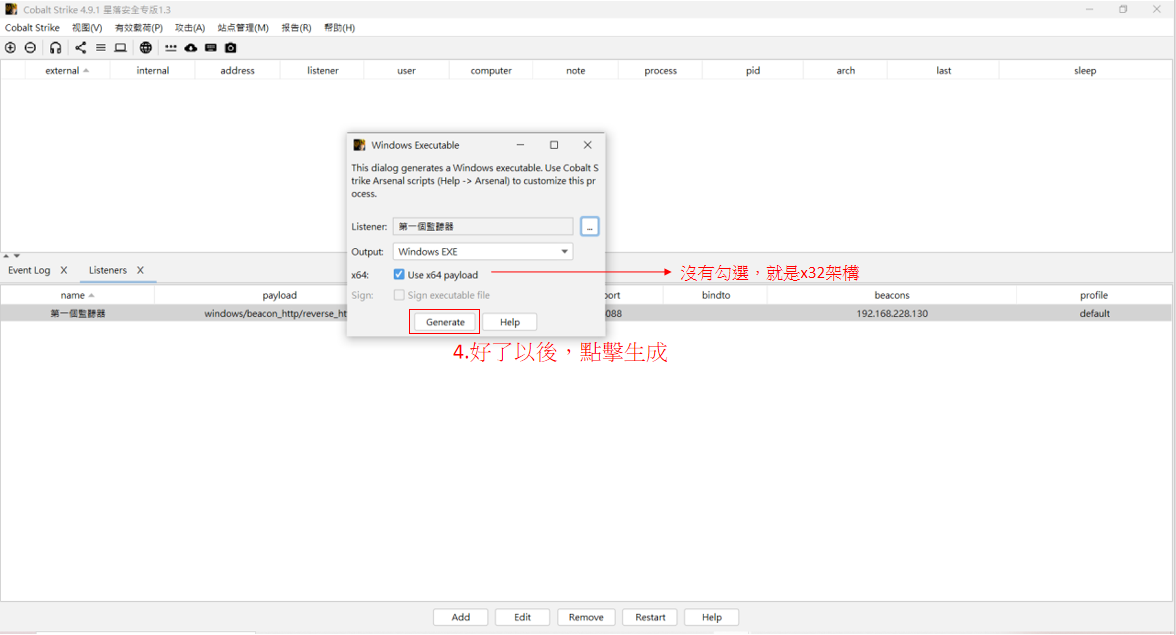1176x635 pixels.
Task: Click the Listener name input field
Action: click(x=483, y=226)
